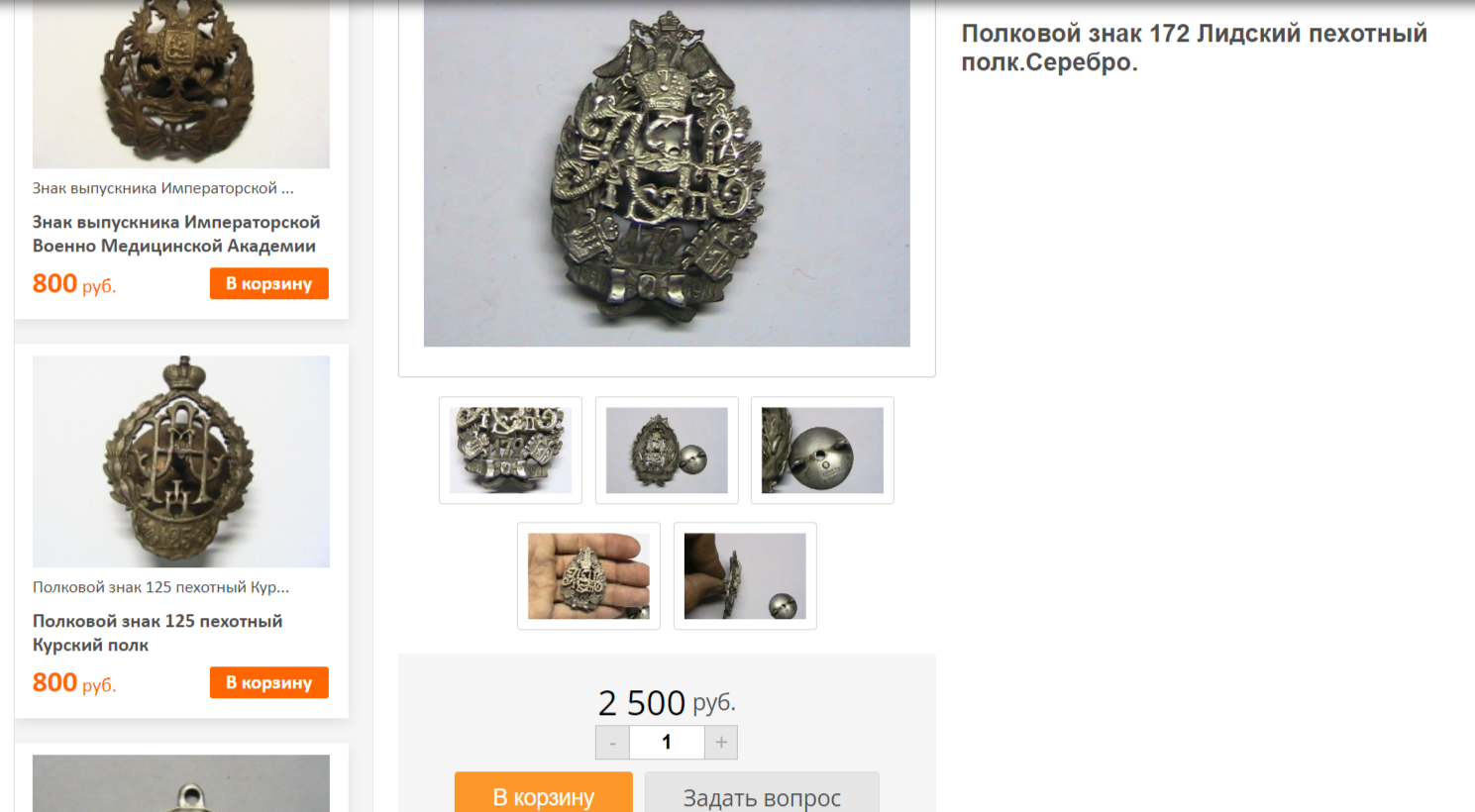Add the Военно Медицинской Академии badge to cart

pos(269,283)
